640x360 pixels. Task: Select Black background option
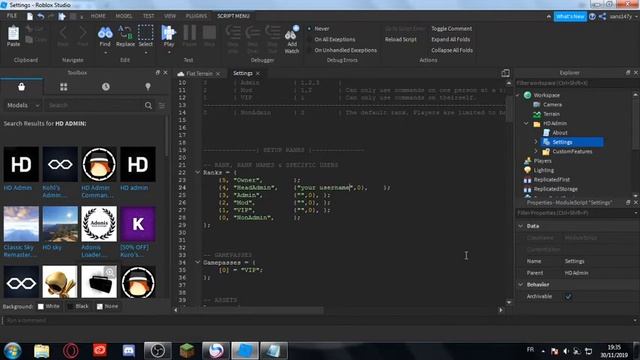[x=78, y=306]
